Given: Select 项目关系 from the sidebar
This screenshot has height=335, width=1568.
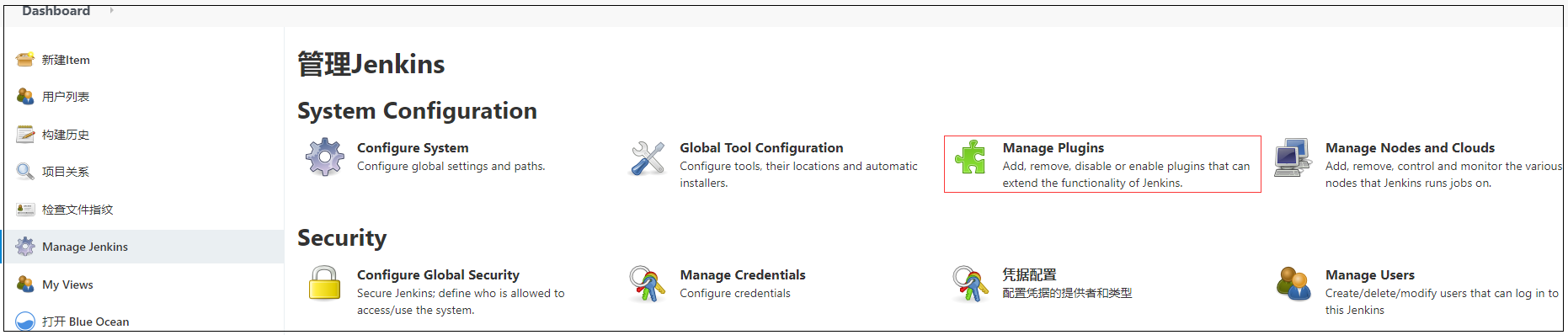Looking at the screenshot, I should click(x=66, y=172).
